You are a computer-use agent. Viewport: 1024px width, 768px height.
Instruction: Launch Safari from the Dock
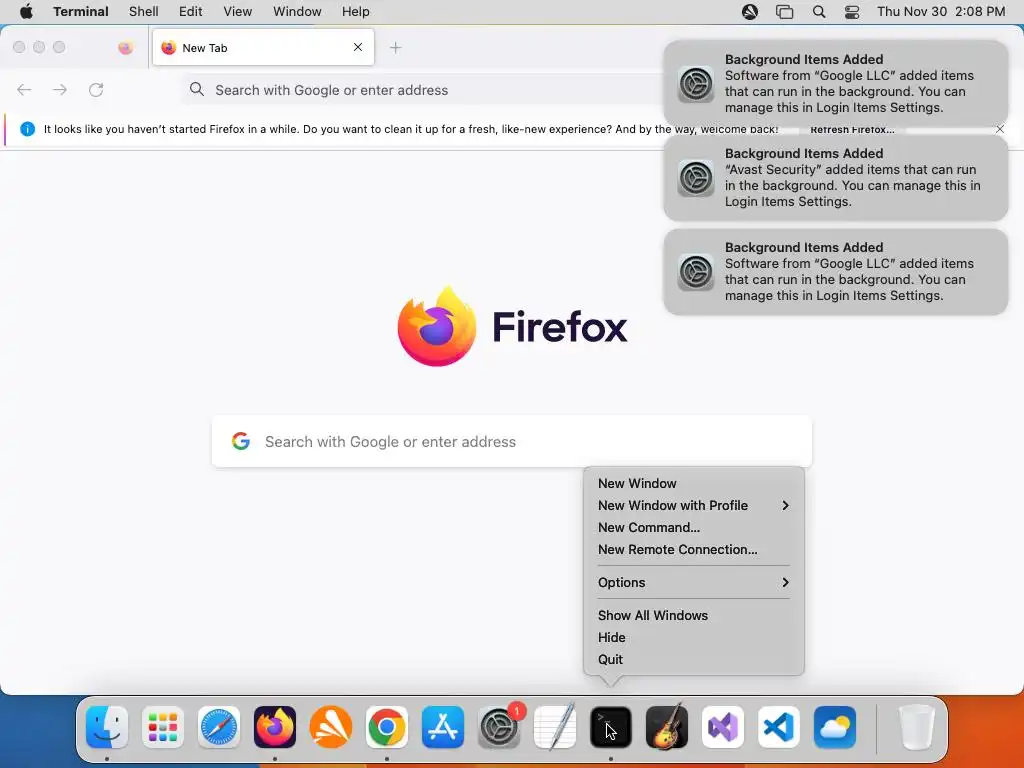(219, 727)
